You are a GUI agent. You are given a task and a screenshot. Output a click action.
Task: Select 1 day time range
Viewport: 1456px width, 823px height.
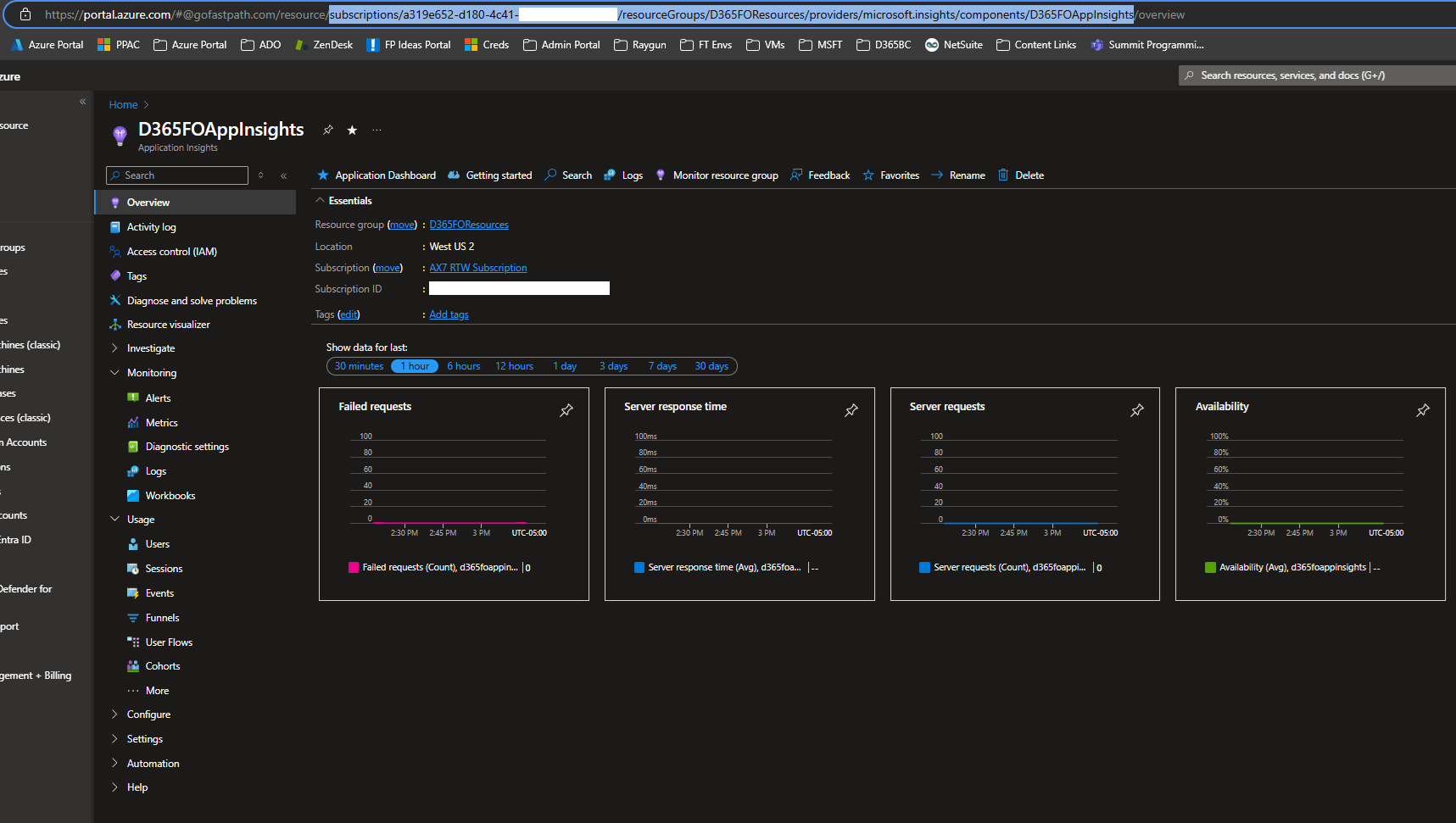565,366
